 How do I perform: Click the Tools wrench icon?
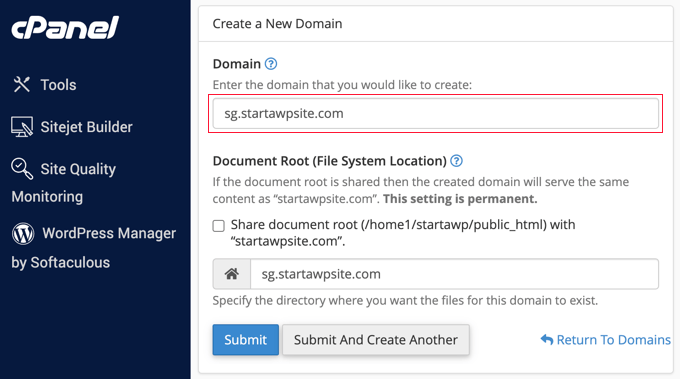point(21,84)
